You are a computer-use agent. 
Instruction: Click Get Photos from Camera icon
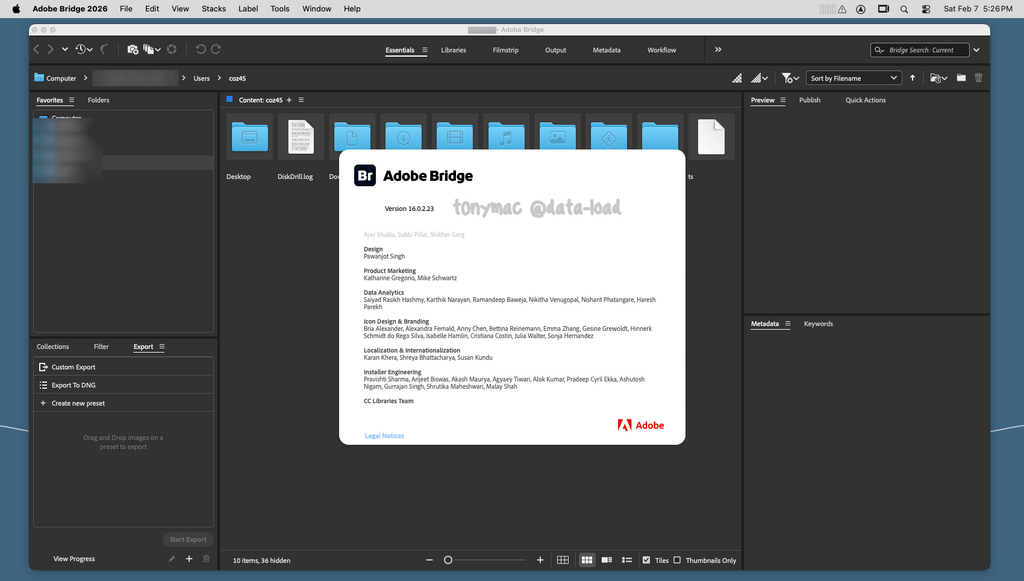click(133, 50)
